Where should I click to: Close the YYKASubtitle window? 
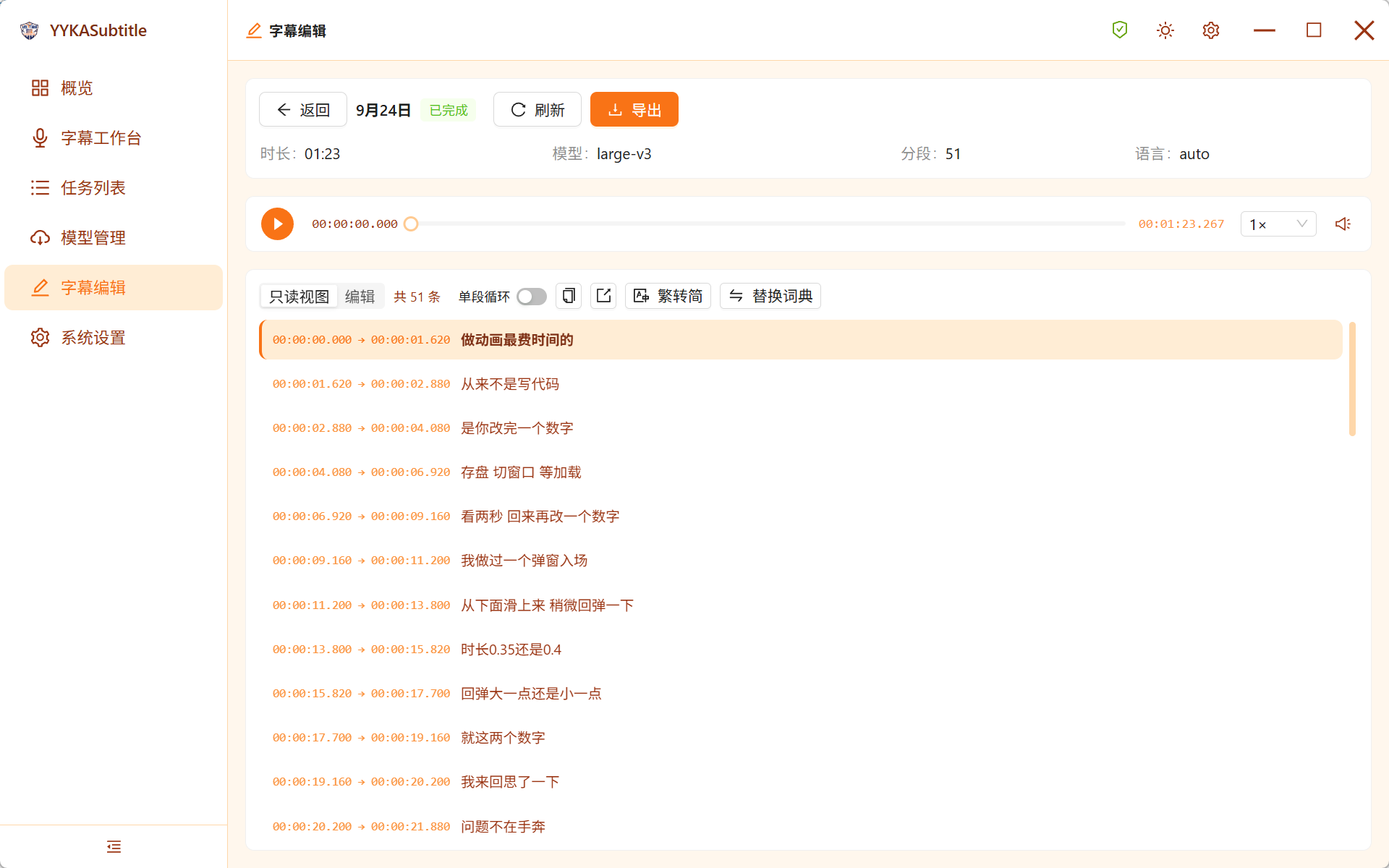(x=1364, y=30)
